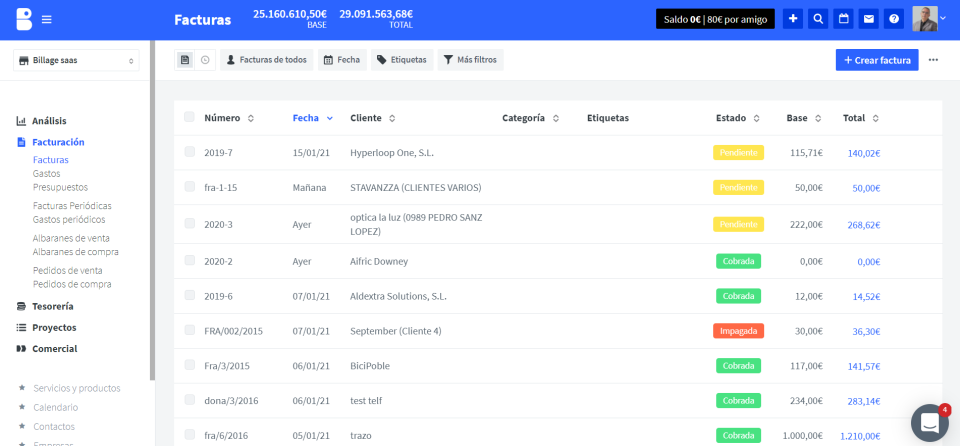Click the Proyectos list icon
Viewport: 960px width, 446px height.
pyautogui.click(x=21, y=327)
